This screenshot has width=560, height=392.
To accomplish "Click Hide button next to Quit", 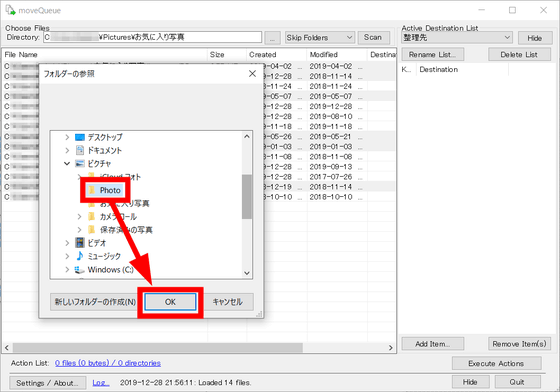I will click(472, 382).
